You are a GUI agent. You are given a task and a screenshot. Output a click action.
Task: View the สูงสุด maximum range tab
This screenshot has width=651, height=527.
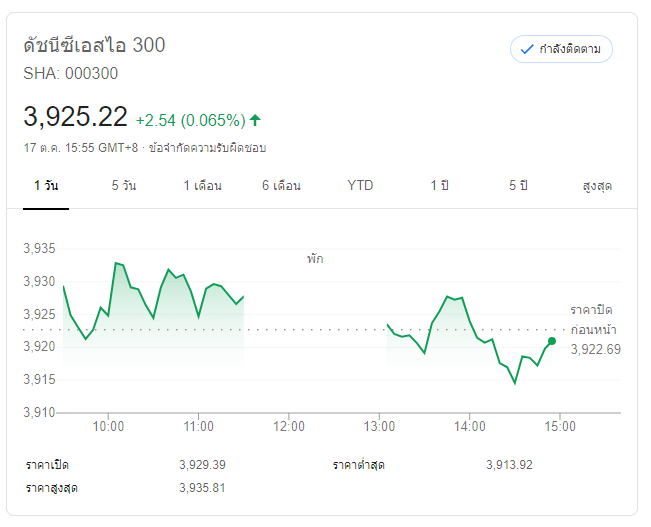597,186
